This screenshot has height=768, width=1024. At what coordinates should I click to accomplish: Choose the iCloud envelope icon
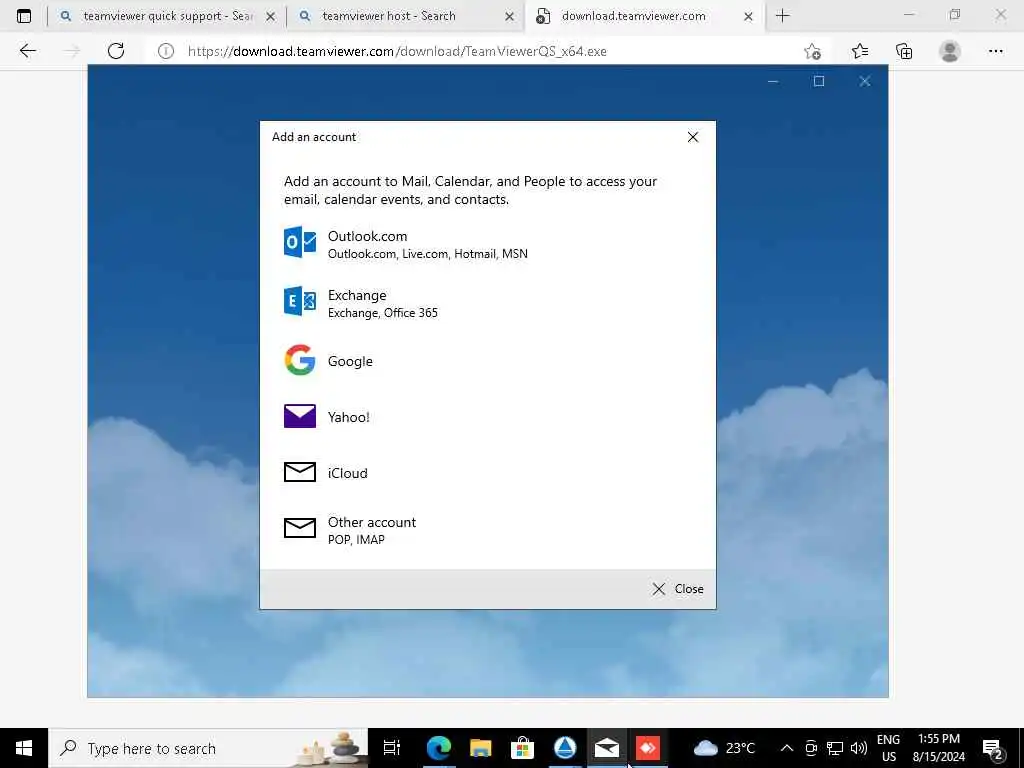[x=300, y=472]
